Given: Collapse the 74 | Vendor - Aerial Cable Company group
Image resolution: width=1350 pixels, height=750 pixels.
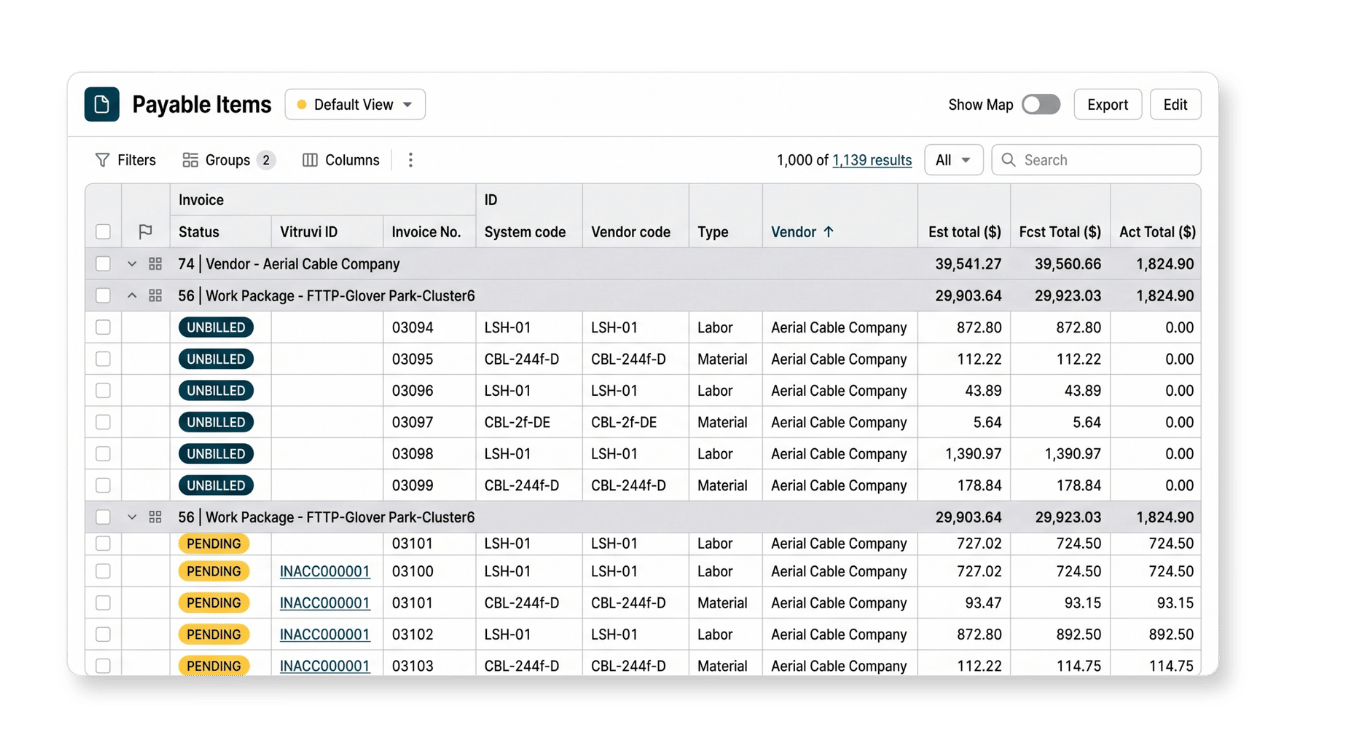Looking at the screenshot, I should [131, 264].
